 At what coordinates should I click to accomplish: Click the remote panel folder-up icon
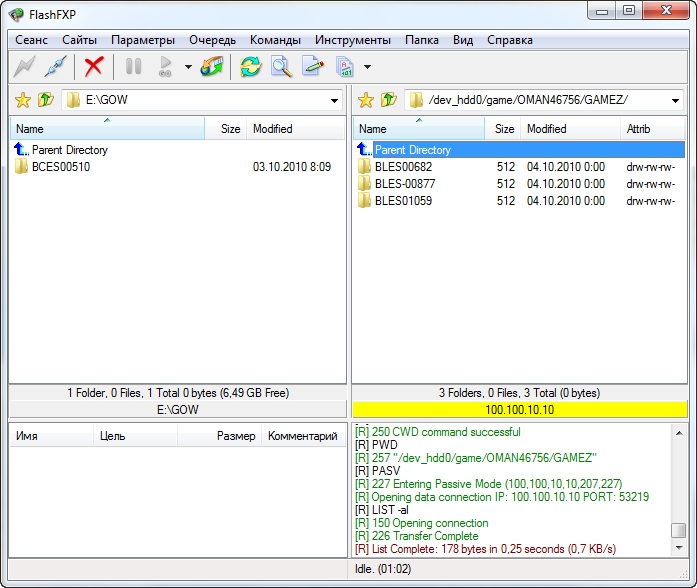(x=389, y=100)
